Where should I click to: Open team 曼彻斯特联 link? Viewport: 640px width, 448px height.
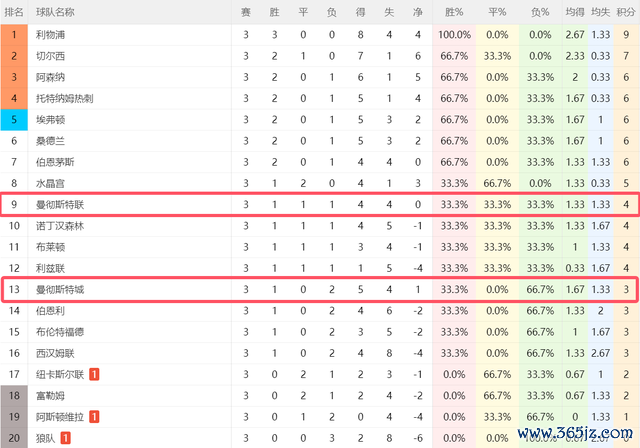pyautogui.click(x=60, y=204)
